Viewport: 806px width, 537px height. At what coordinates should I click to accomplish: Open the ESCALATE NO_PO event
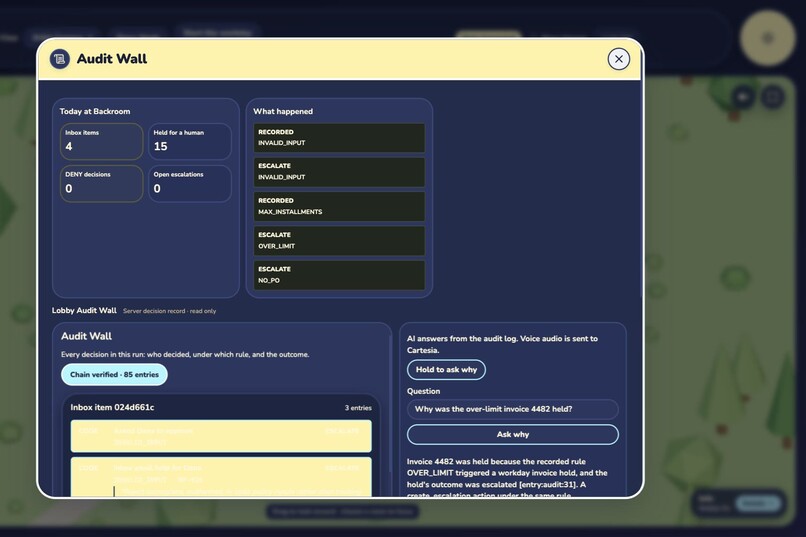(x=339, y=275)
